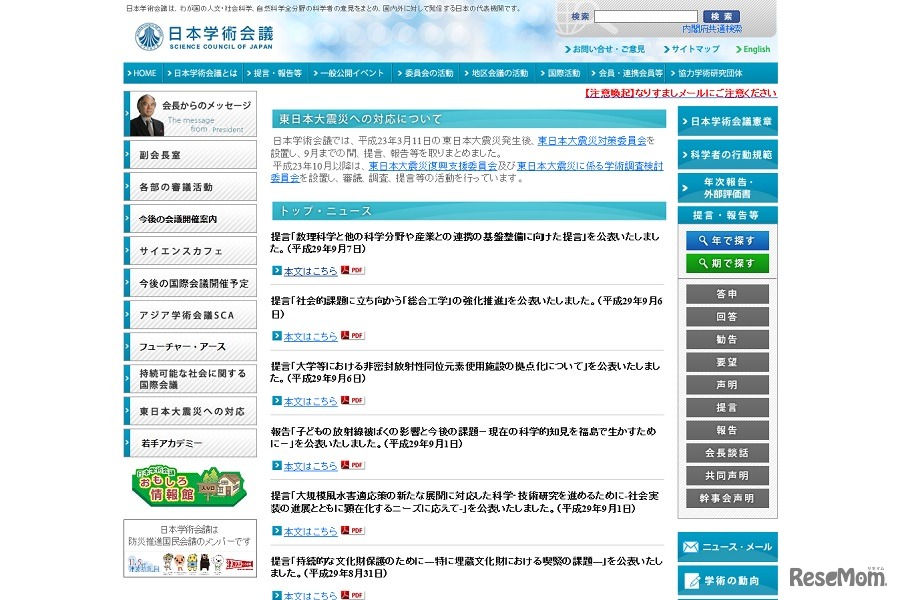Select the magnifier icon for 期で探す
900x600 pixels.
coord(704,262)
